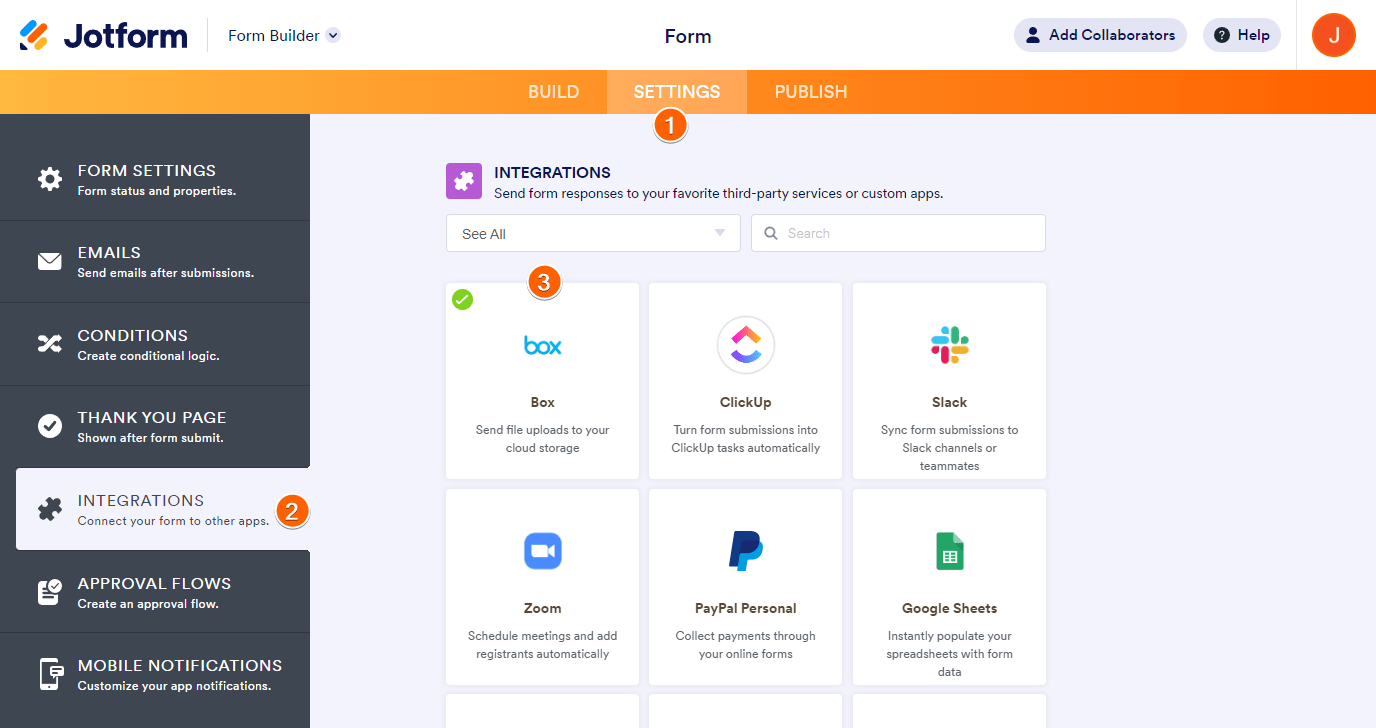1376x728 pixels.
Task: Click the Thank You Page checkmark icon
Action: (x=49, y=426)
